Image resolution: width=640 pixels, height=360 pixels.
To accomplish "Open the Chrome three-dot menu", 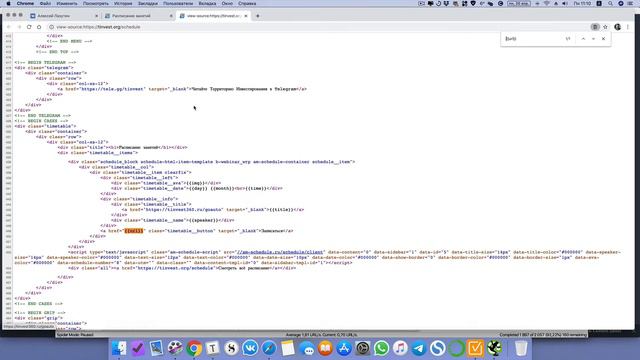I will (628, 27).
